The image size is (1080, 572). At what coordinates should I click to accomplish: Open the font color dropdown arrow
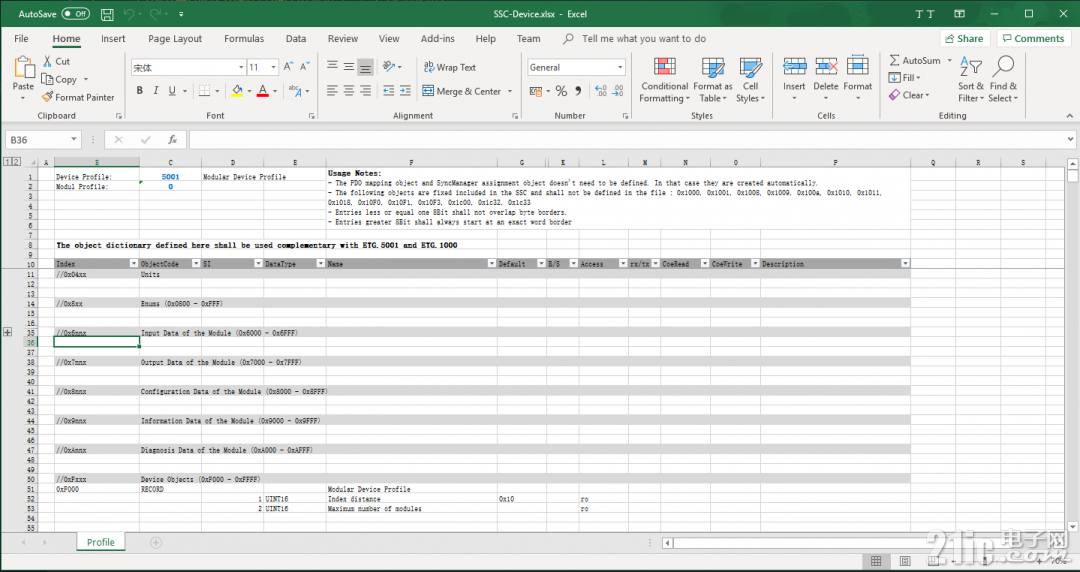tap(275, 91)
